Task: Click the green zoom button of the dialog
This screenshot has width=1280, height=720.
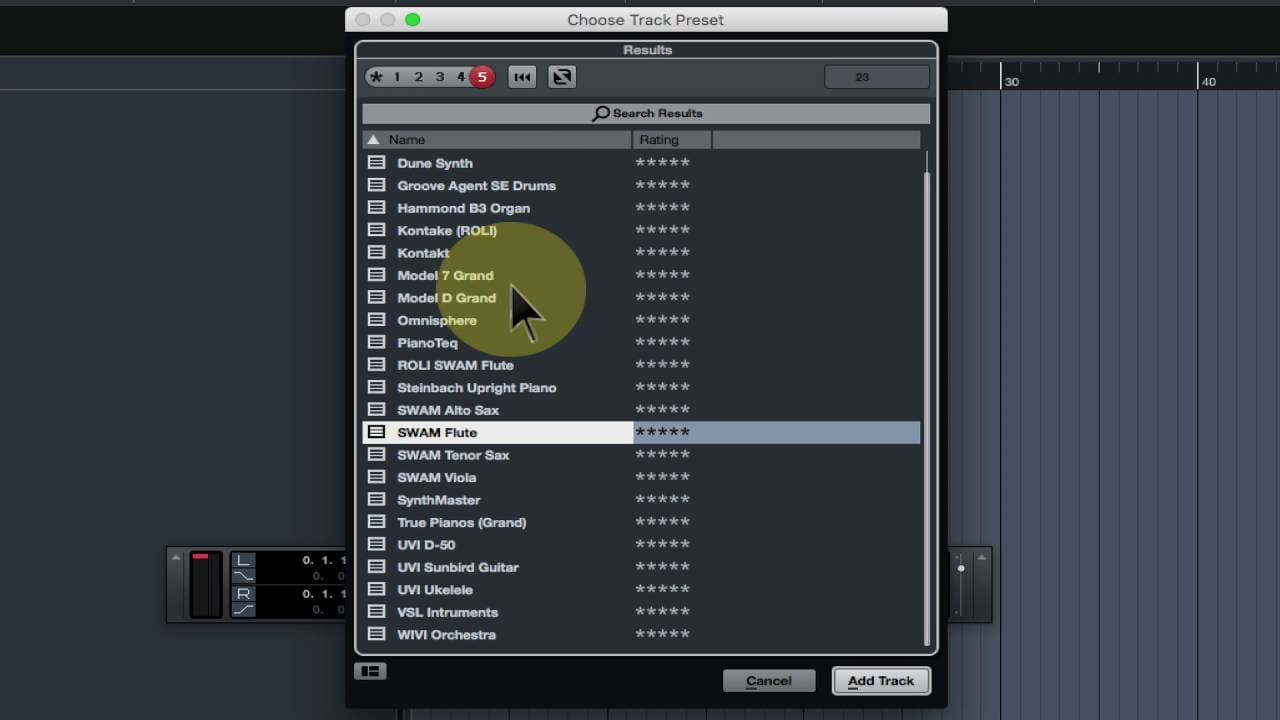Action: point(413,19)
